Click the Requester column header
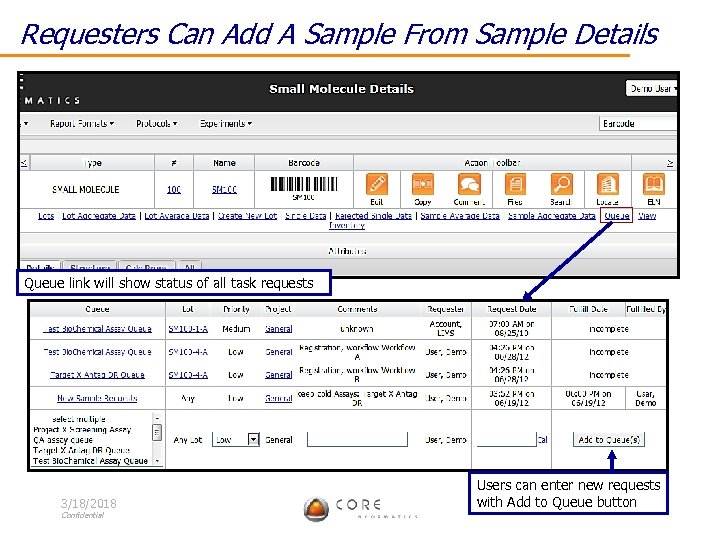Screen dimensions: 720x540 click(x=445, y=309)
